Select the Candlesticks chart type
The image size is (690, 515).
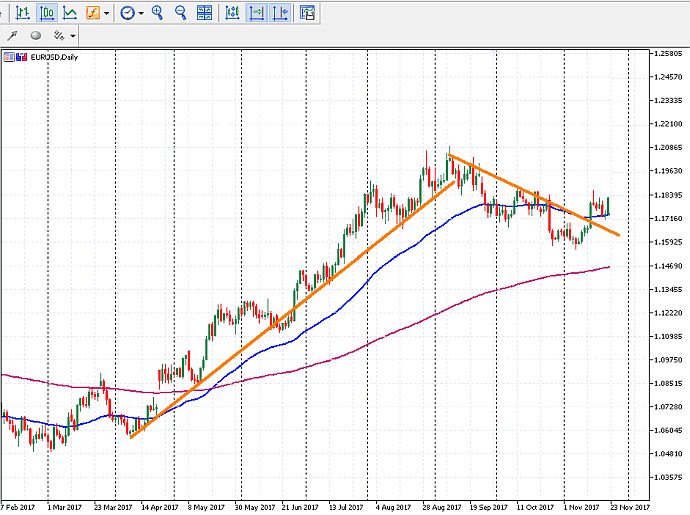pos(46,13)
